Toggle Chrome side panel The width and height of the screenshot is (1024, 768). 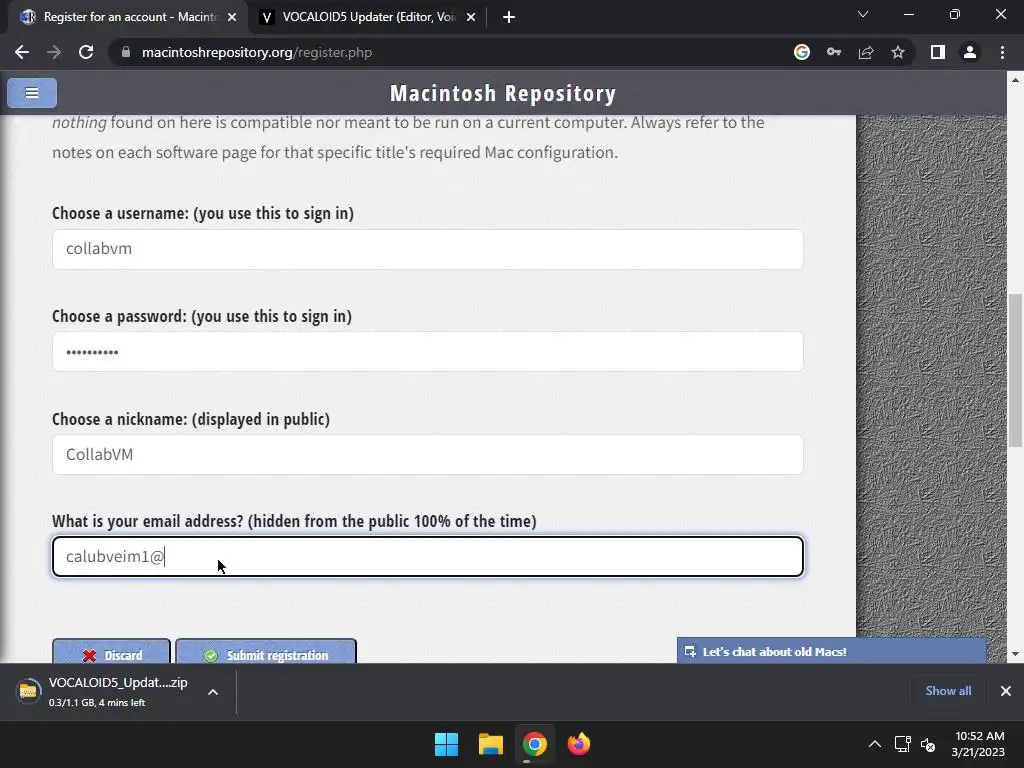[938, 52]
